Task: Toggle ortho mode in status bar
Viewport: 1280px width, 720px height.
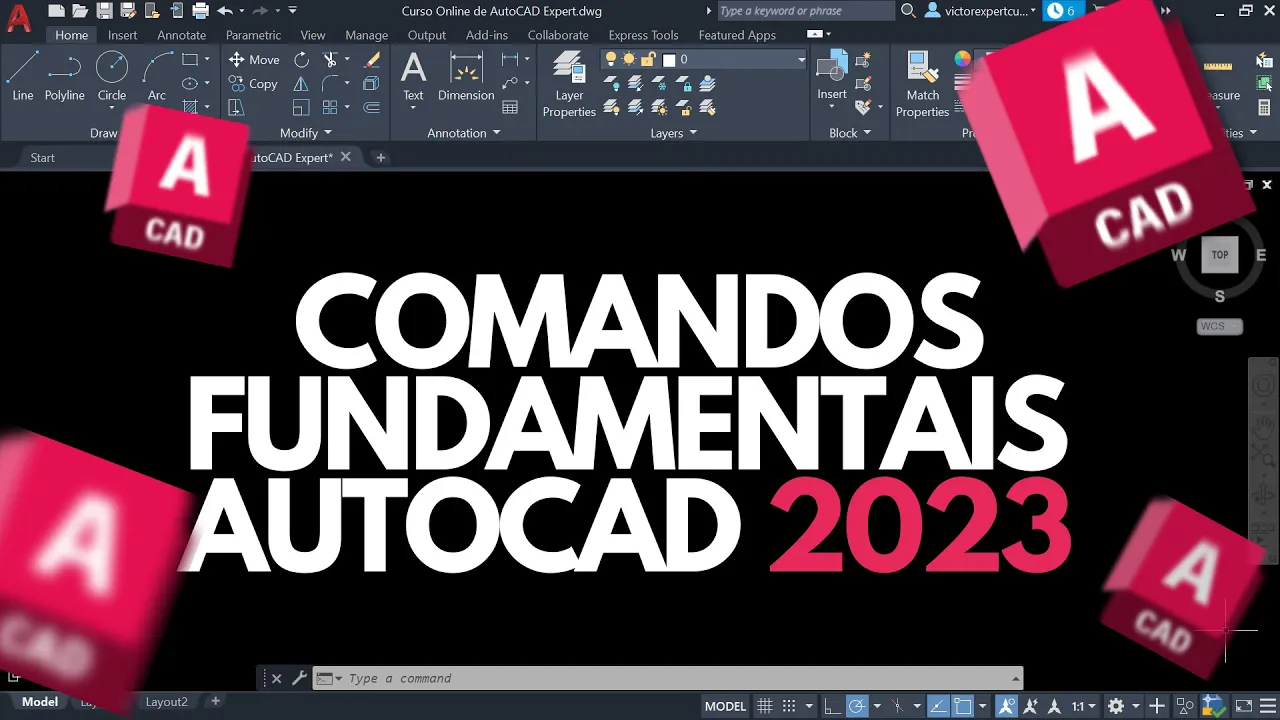Action: [832, 706]
